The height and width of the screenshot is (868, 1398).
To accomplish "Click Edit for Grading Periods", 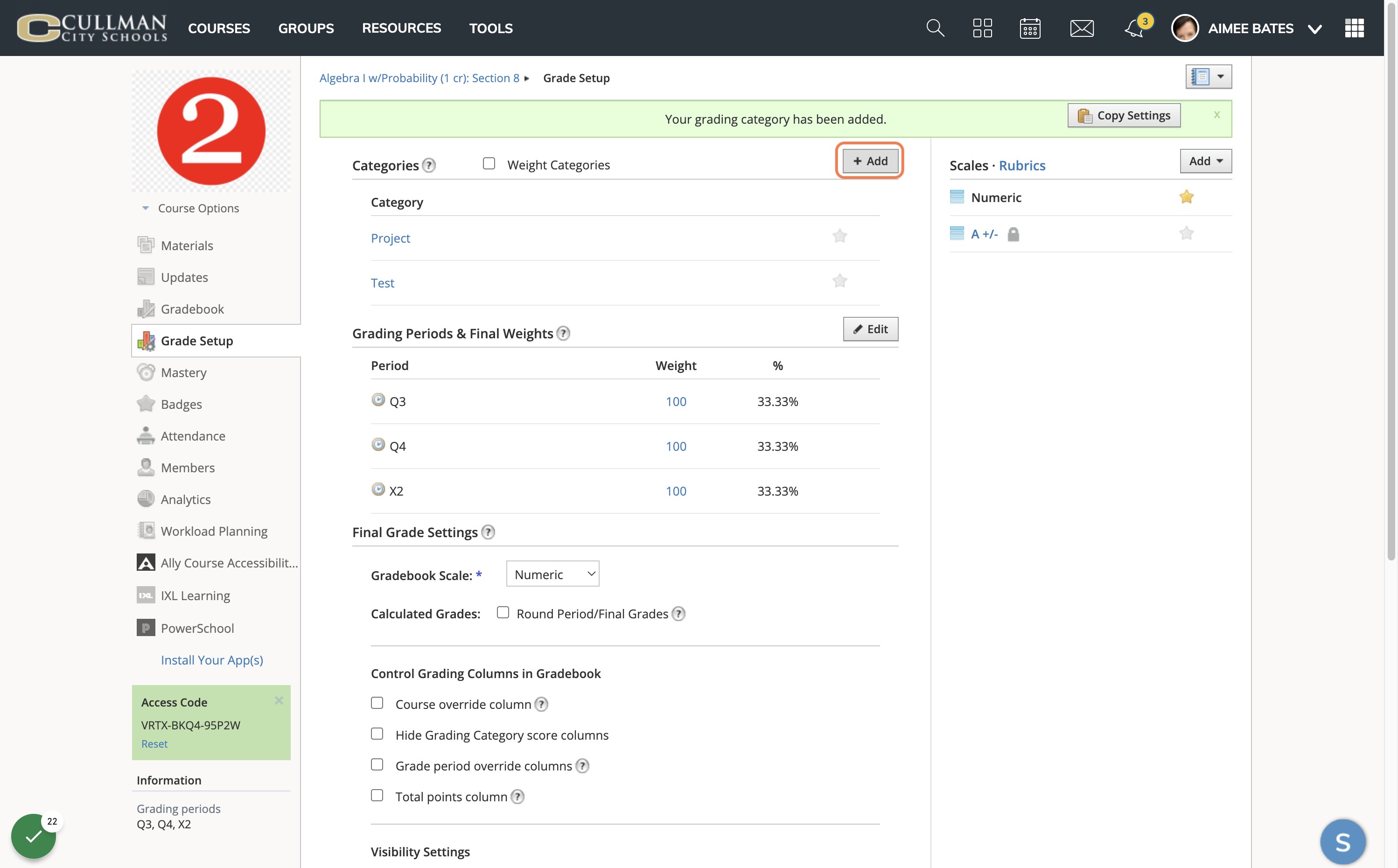I will [871, 329].
